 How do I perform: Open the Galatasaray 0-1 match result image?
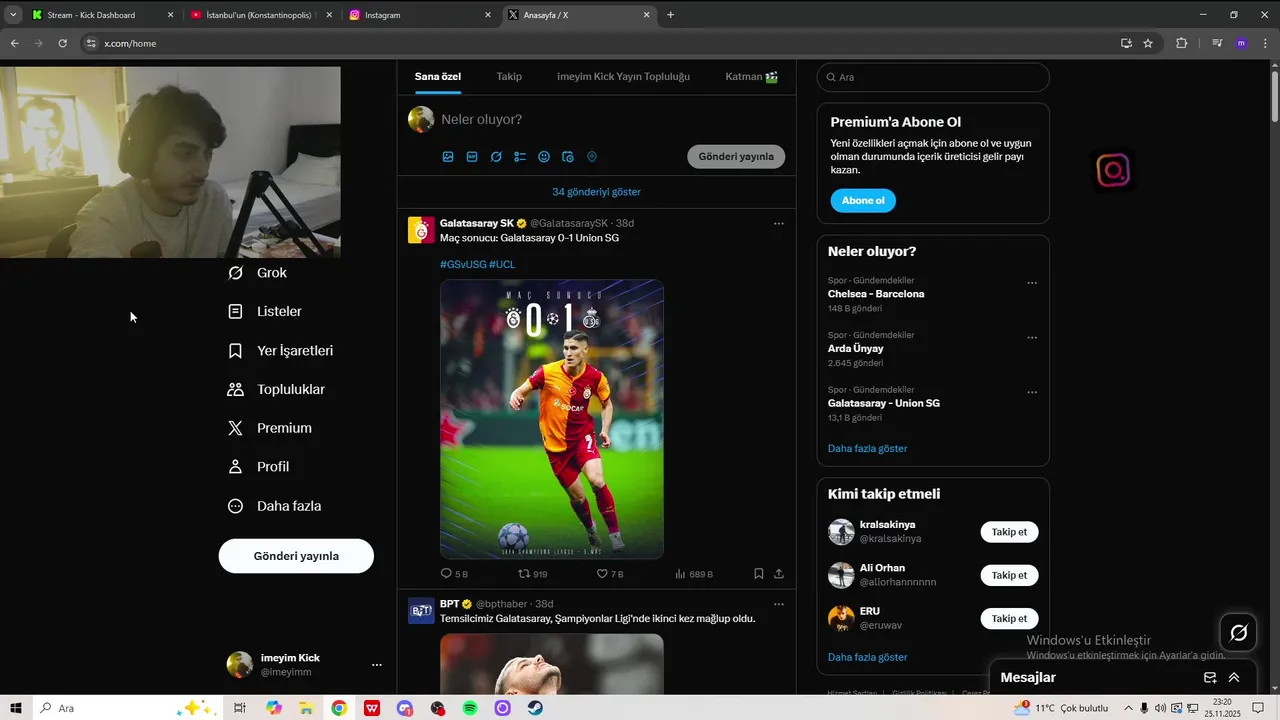(x=552, y=419)
